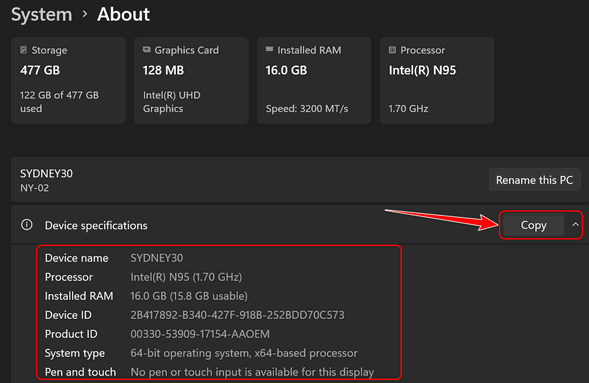Select the value 16.0 GB (15.8 GB usable)
Image resolution: width=589 pixels, height=383 pixels.
click(x=189, y=296)
